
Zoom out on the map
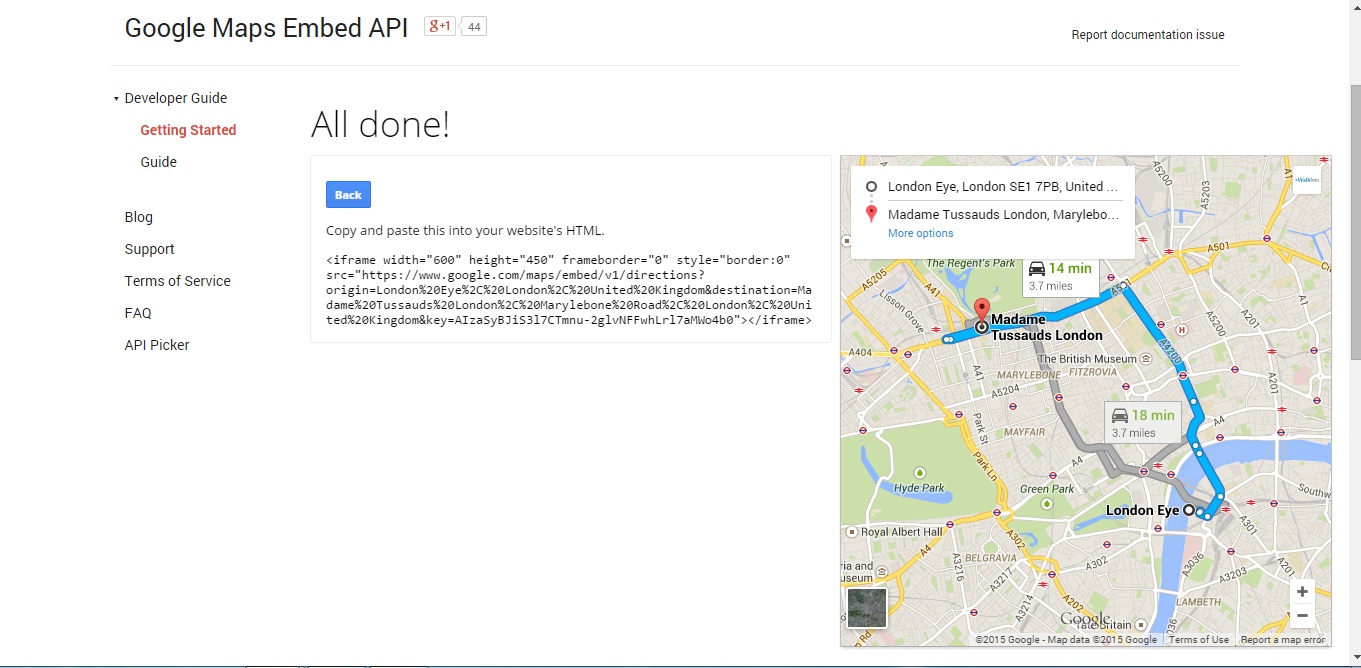[1302, 615]
